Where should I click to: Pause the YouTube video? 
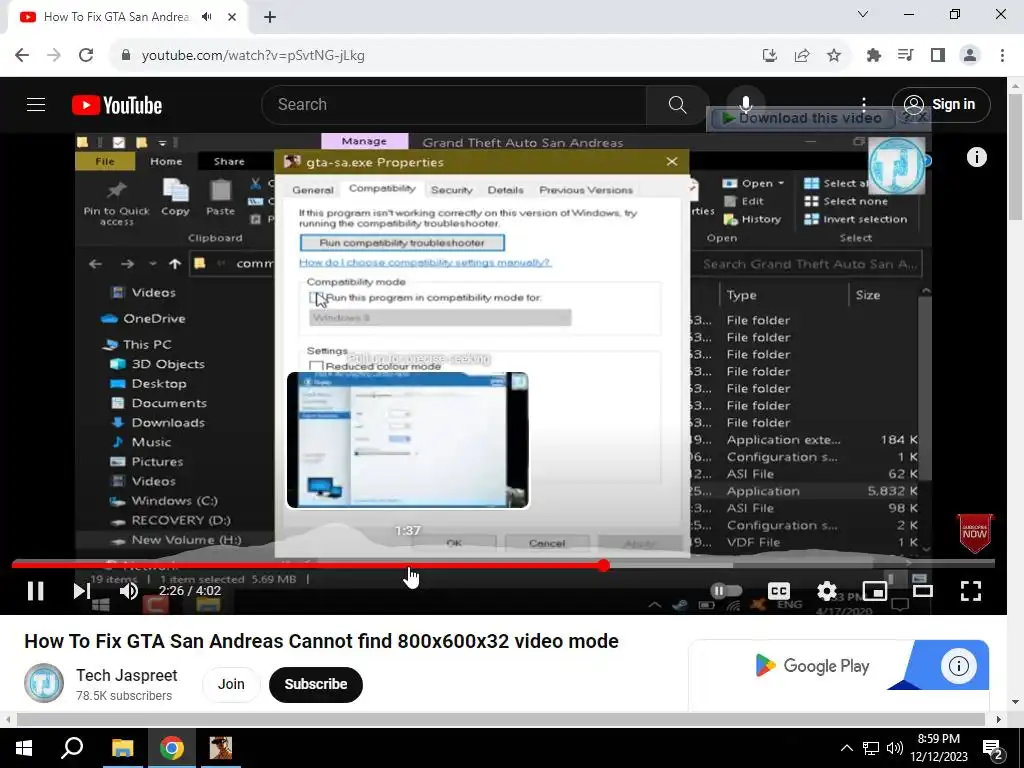(35, 591)
